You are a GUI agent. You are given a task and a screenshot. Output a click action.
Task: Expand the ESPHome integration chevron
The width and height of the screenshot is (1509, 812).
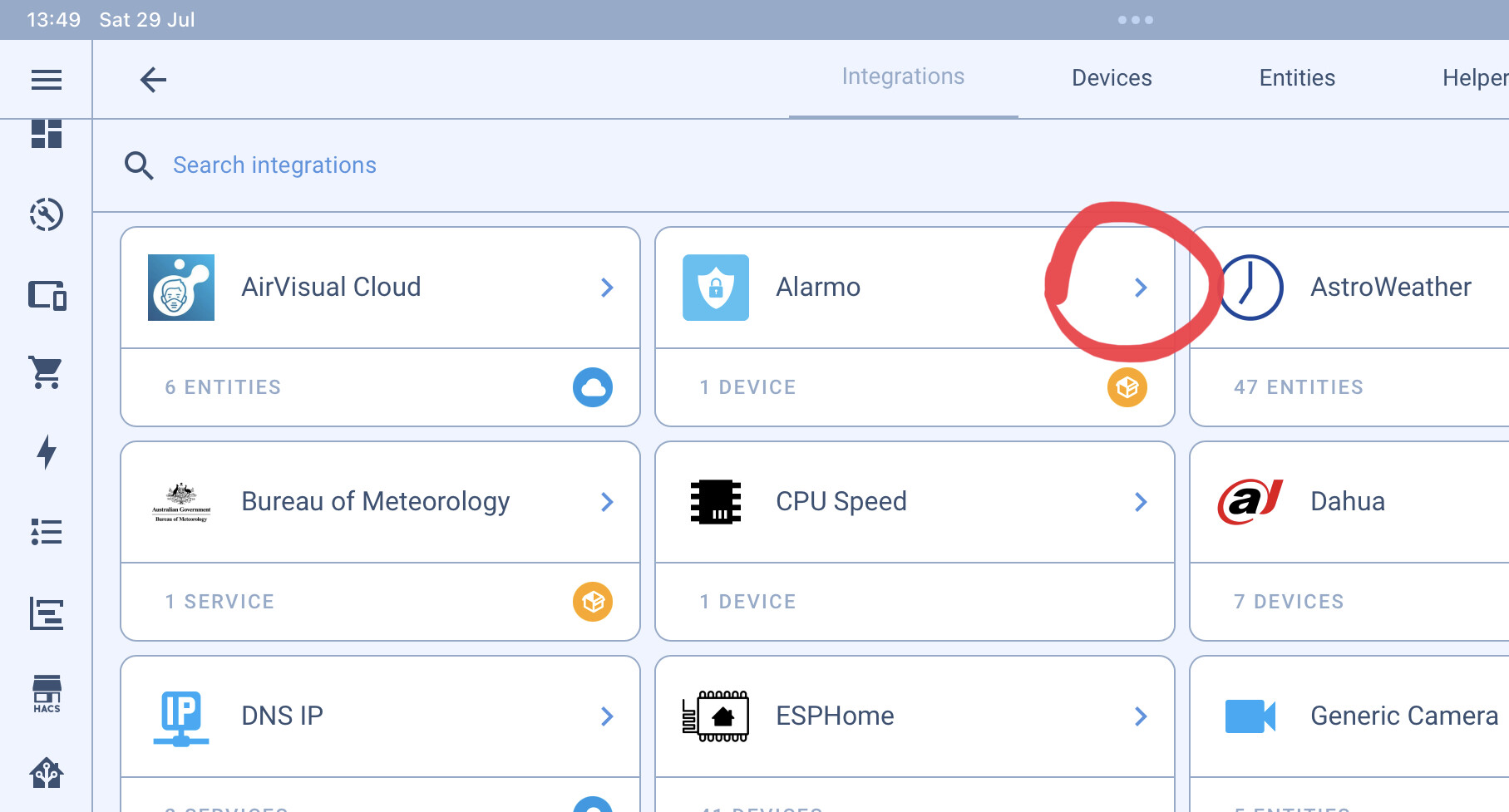coord(1141,716)
